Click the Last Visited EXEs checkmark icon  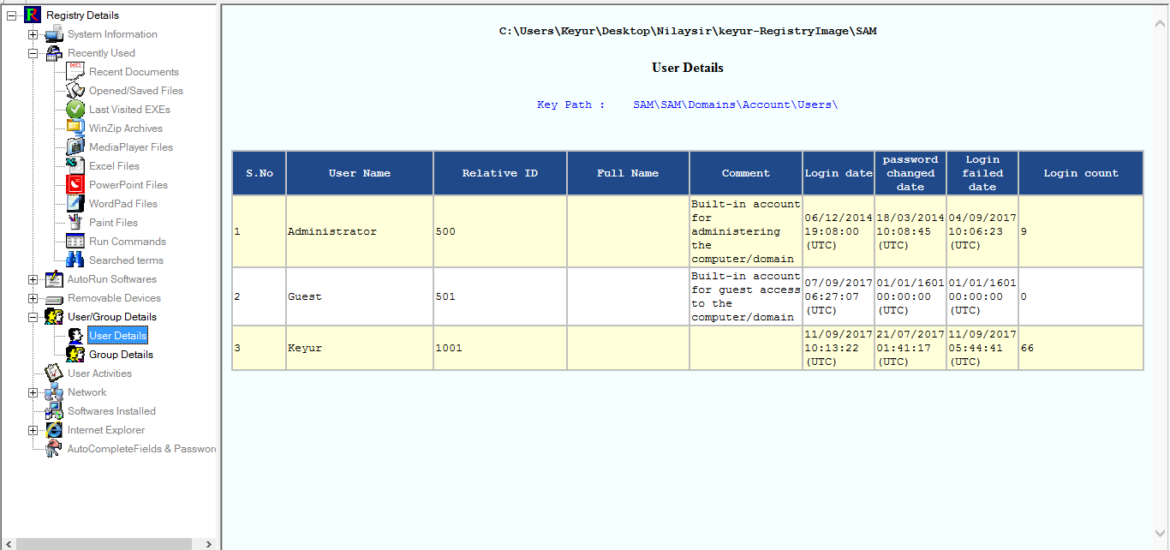point(76,110)
